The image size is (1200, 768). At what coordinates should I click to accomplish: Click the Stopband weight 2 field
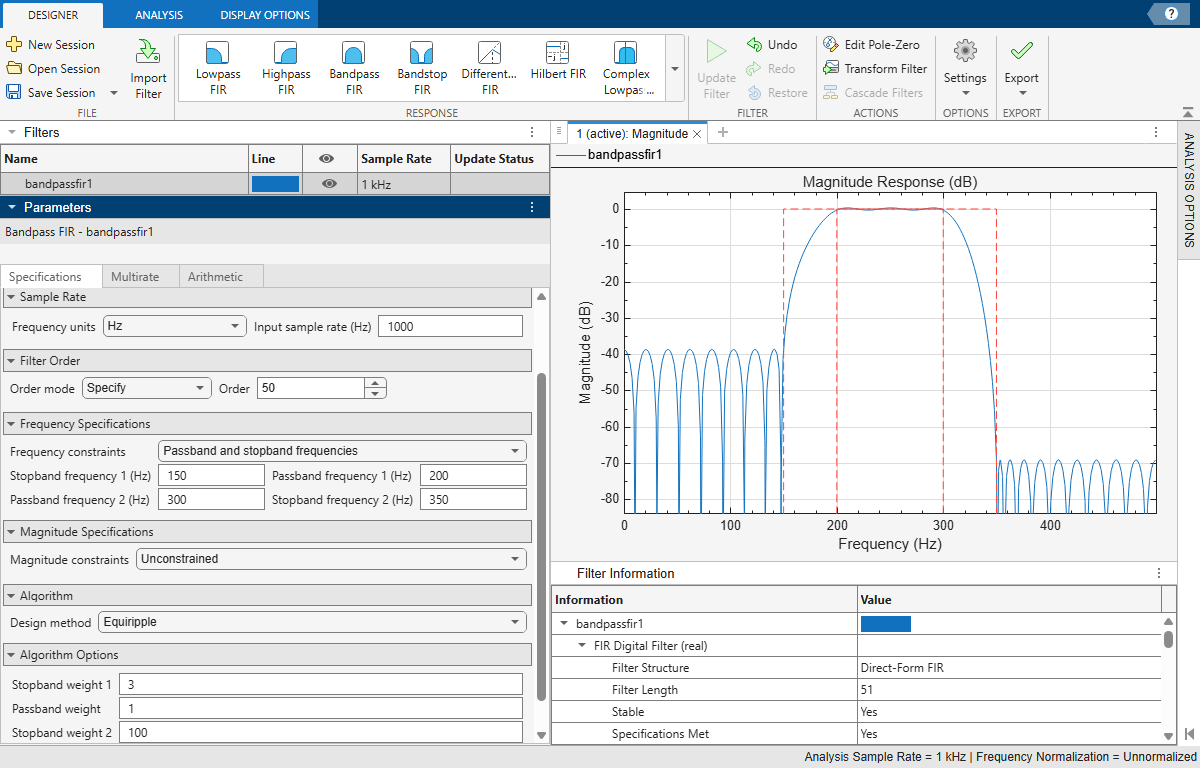321,733
